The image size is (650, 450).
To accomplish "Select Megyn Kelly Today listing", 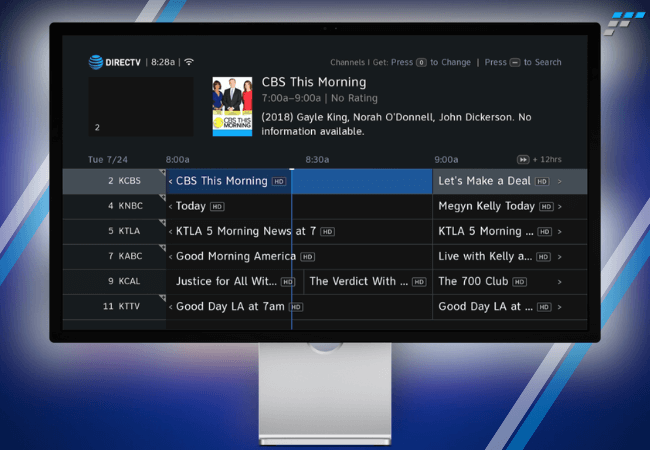I will pos(510,206).
